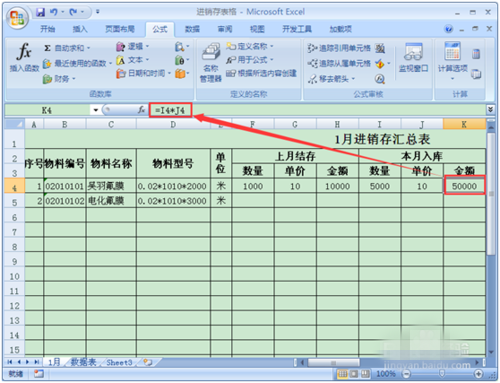Click the Office button orb
Image resolution: width=500 pixels, height=383 pixels.
(x=17, y=18)
